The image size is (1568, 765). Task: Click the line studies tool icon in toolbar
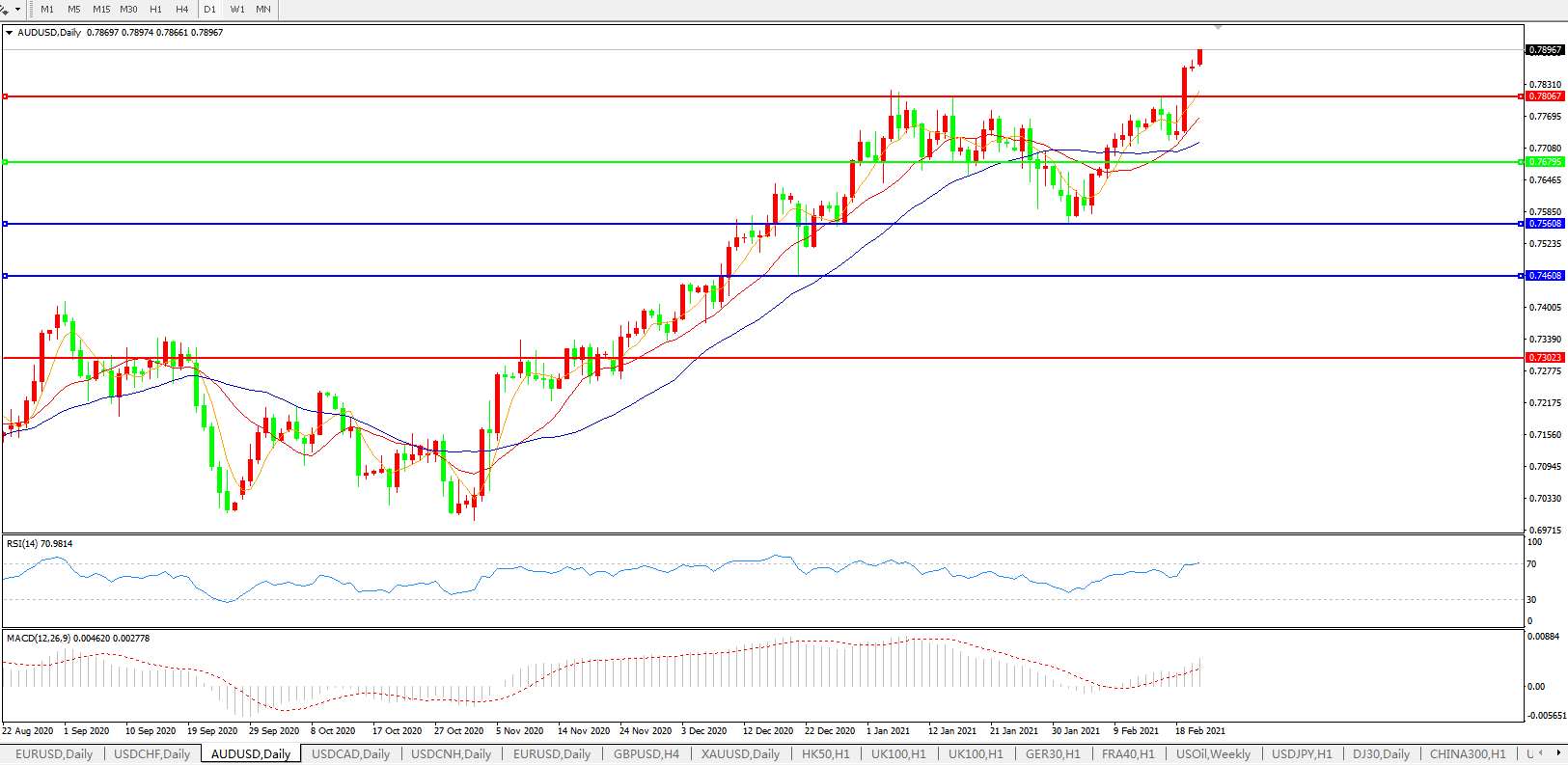(5, 9)
